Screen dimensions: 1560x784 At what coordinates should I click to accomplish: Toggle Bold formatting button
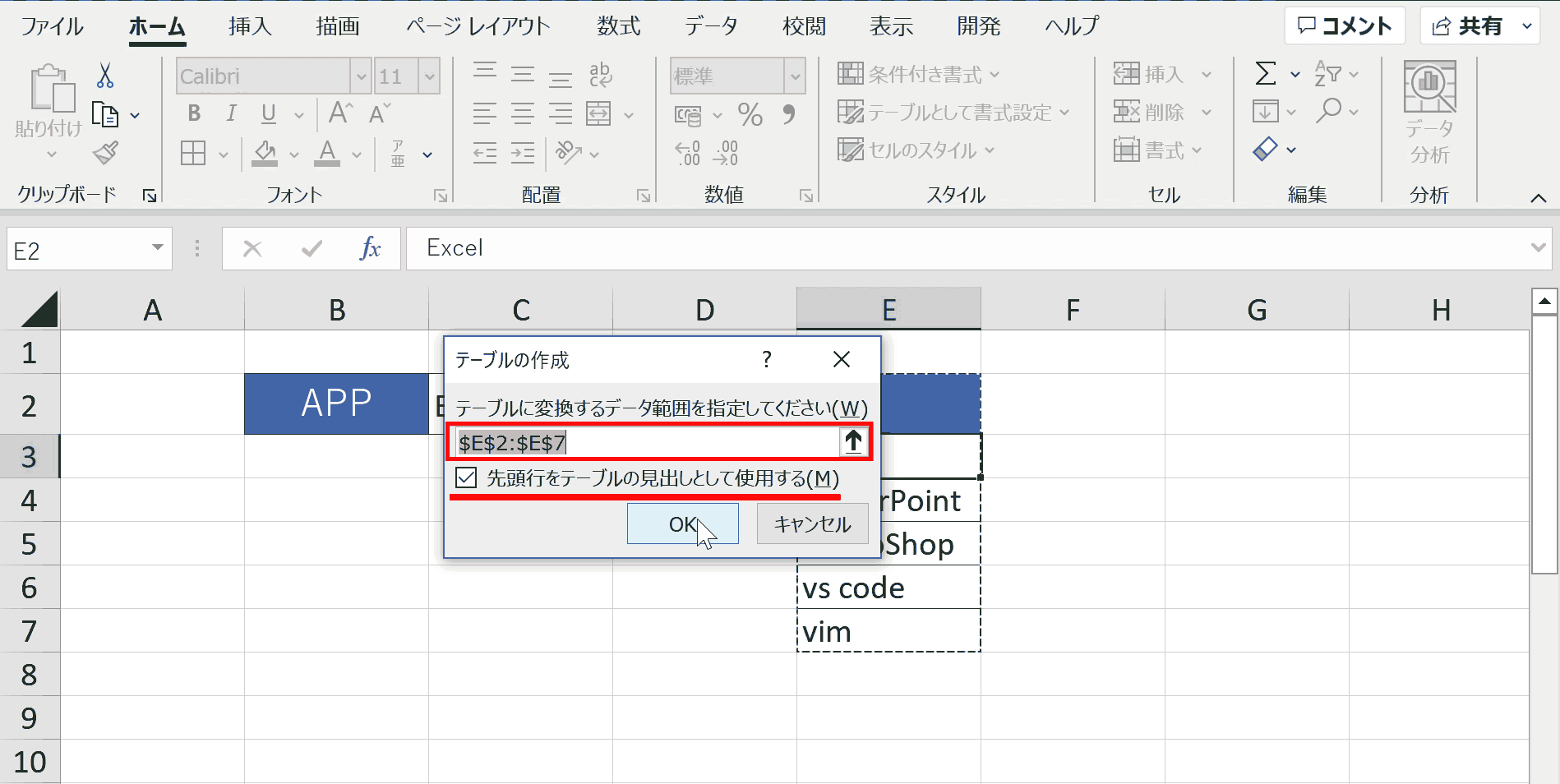click(194, 113)
